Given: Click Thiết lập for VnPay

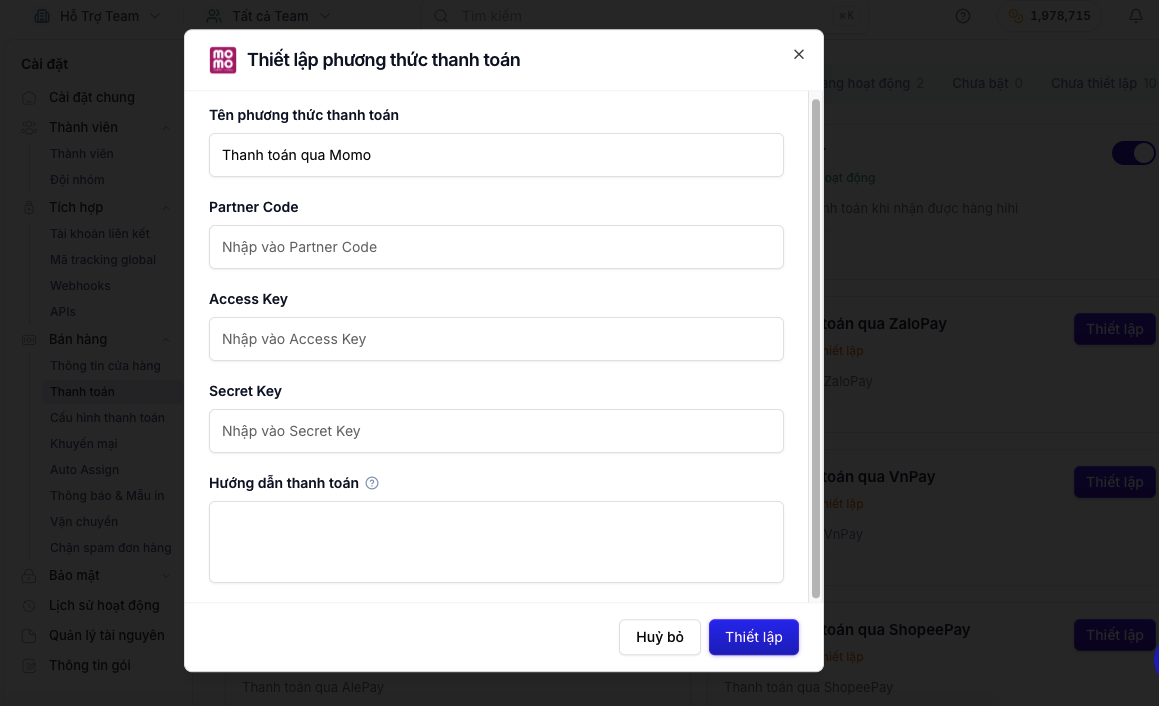Looking at the screenshot, I should pos(1115,482).
